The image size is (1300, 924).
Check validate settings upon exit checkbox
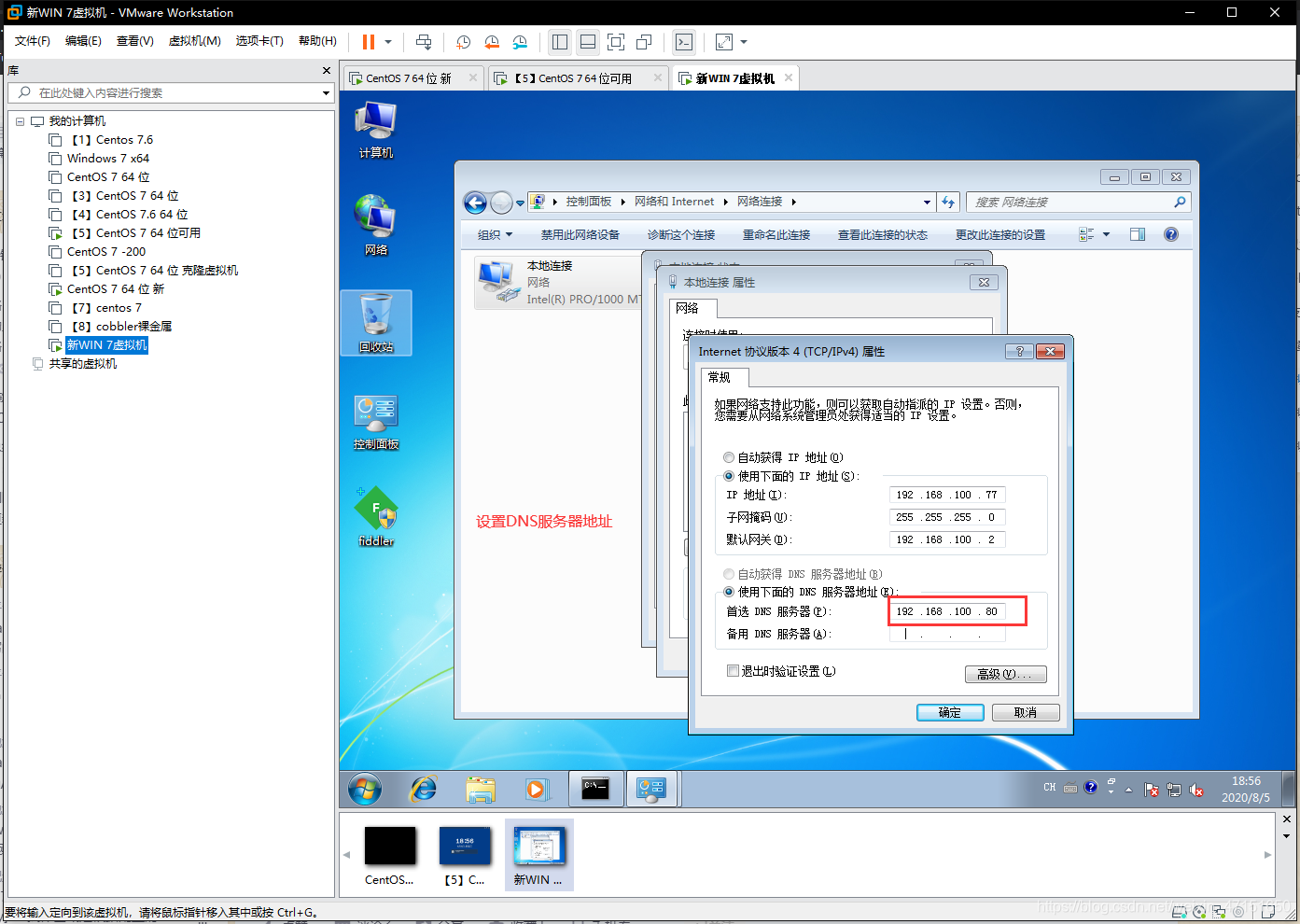coord(733,671)
